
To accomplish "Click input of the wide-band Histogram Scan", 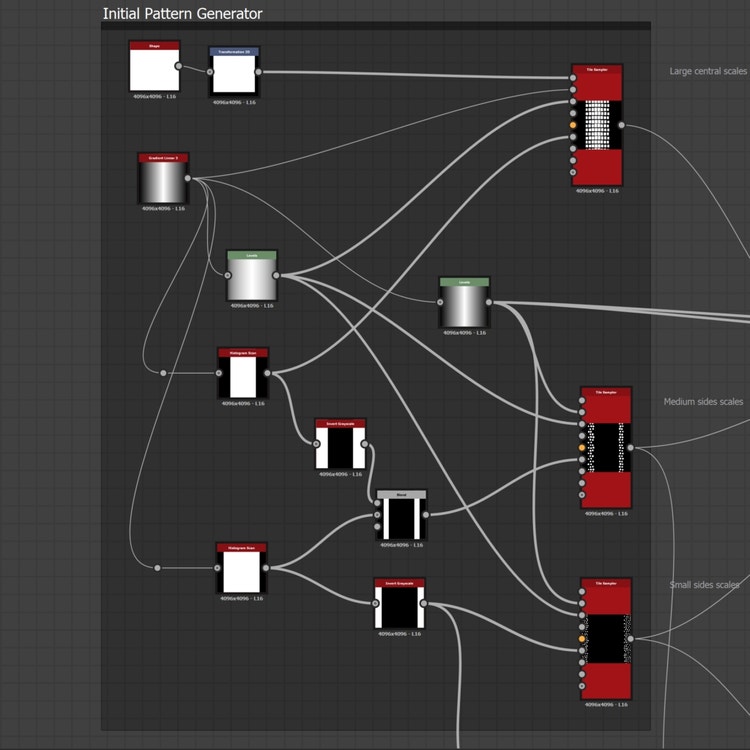I will click(x=217, y=568).
